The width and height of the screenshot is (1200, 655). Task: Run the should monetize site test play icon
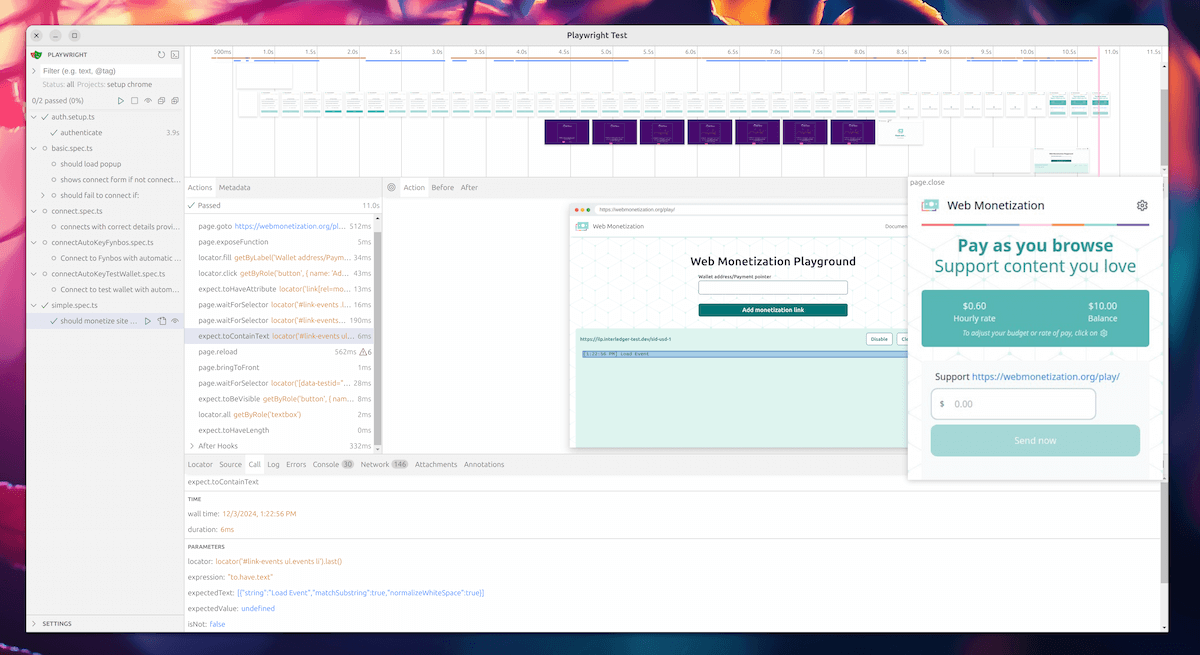pyautogui.click(x=147, y=321)
